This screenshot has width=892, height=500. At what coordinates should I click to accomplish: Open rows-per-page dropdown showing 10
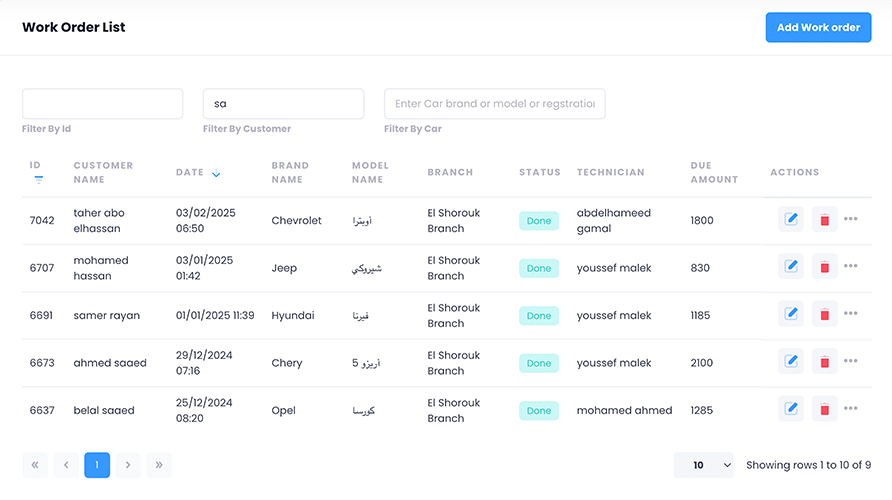pyautogui.click(x=703, y=465)
